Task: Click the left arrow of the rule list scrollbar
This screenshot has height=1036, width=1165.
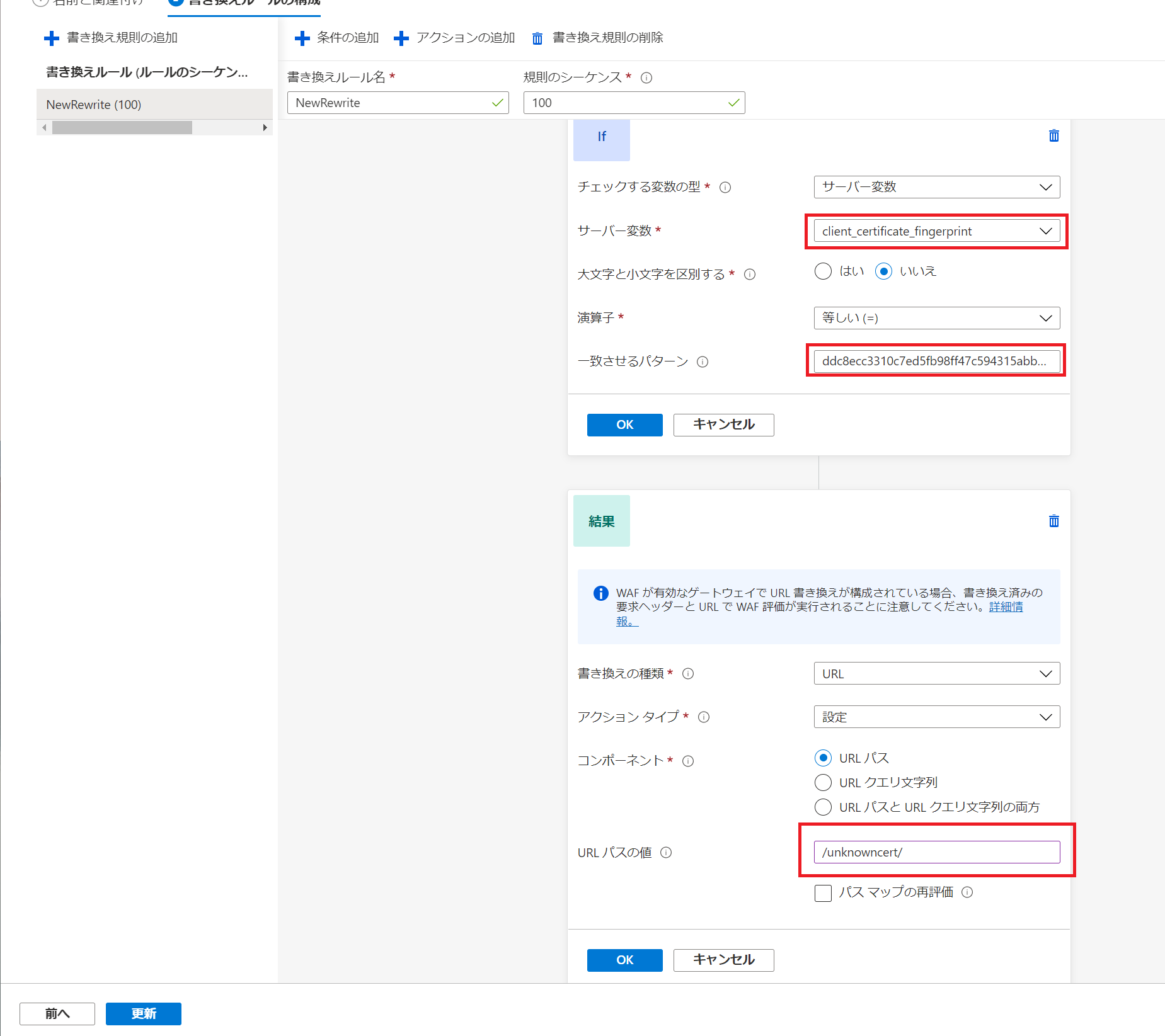Action: click(x=43, y=128)
